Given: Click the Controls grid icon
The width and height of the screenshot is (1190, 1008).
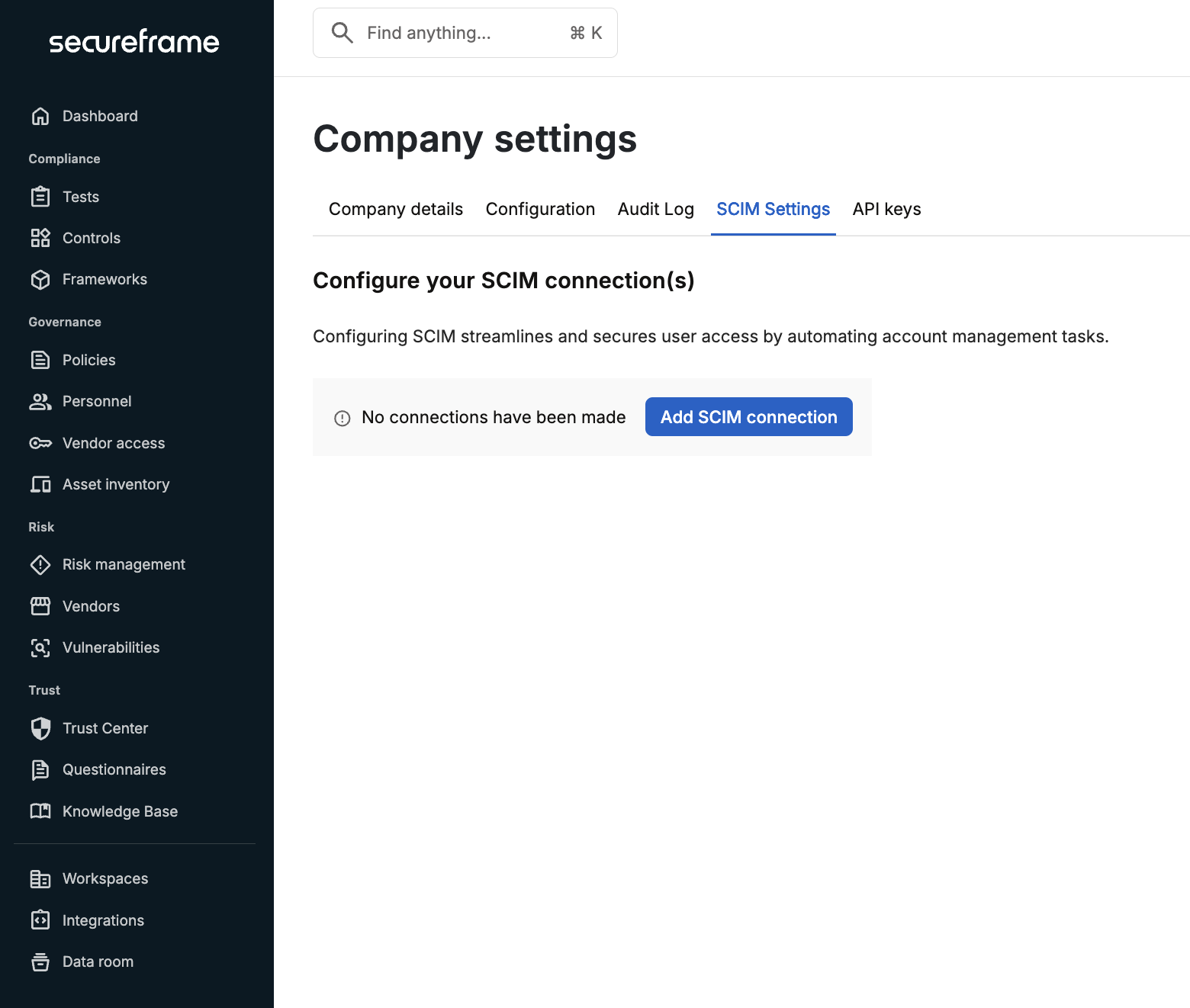Looking at the screenshot, I should pos(40,238).
